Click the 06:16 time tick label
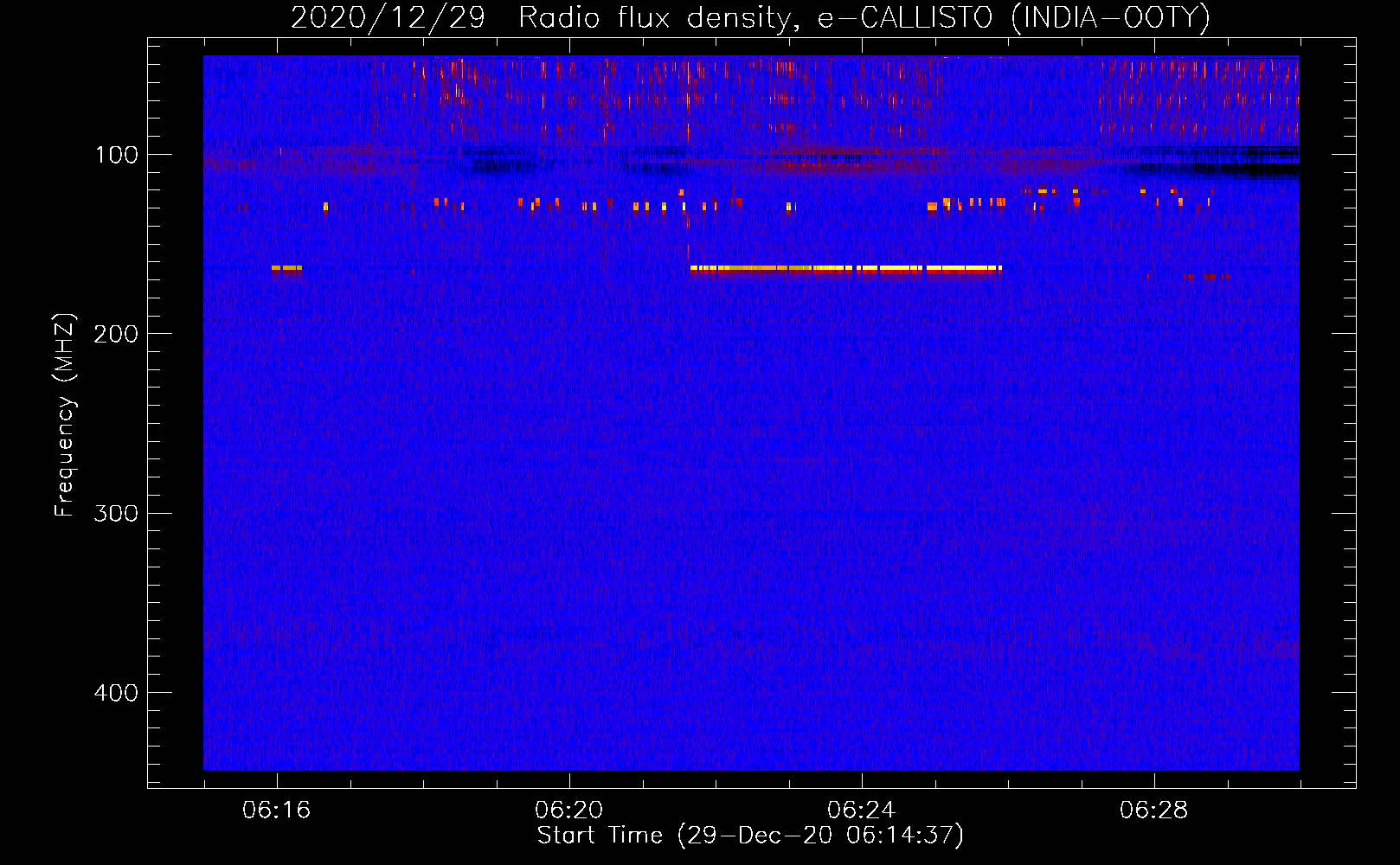Image resolution: width=1400 pixels, height=865 pixels. pyautogui.click(x=277, y=811)
